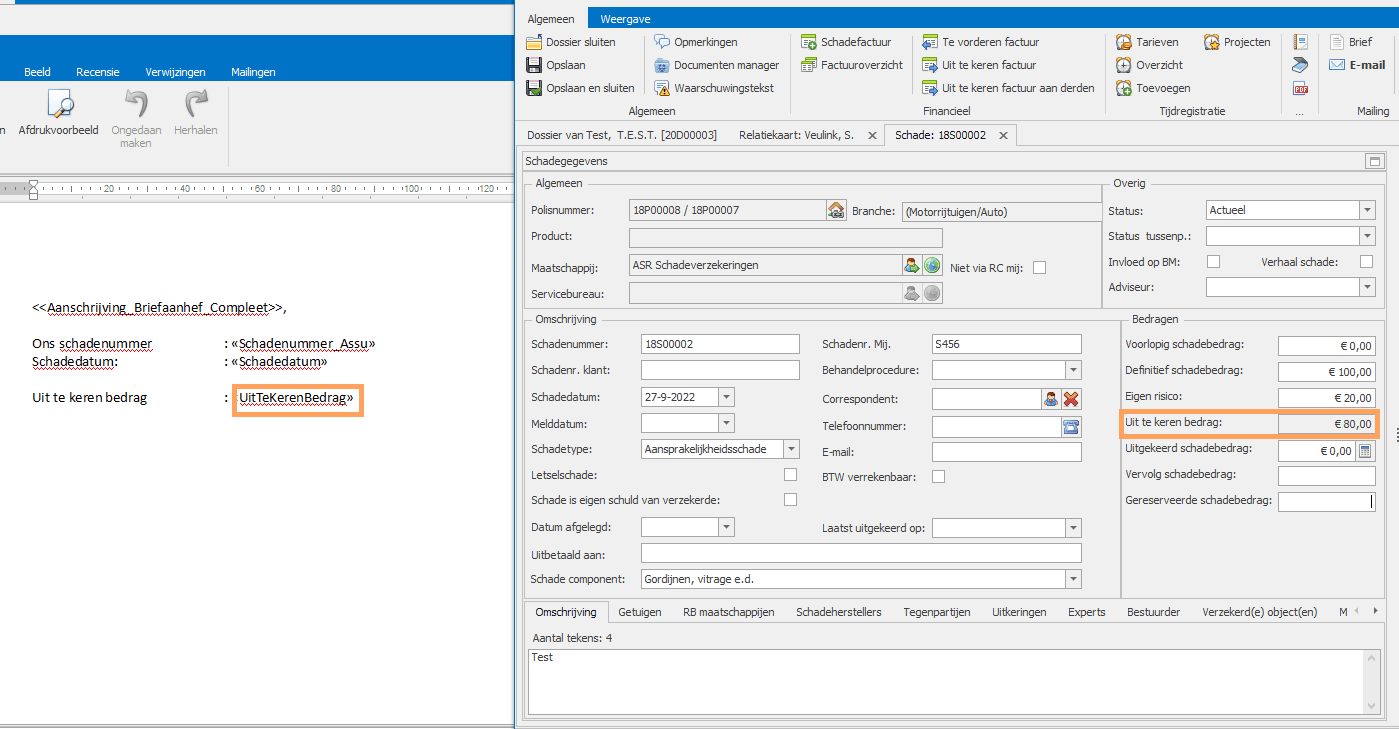
Task: Open the Tegenpartijen tab
Action: point(937,612)
